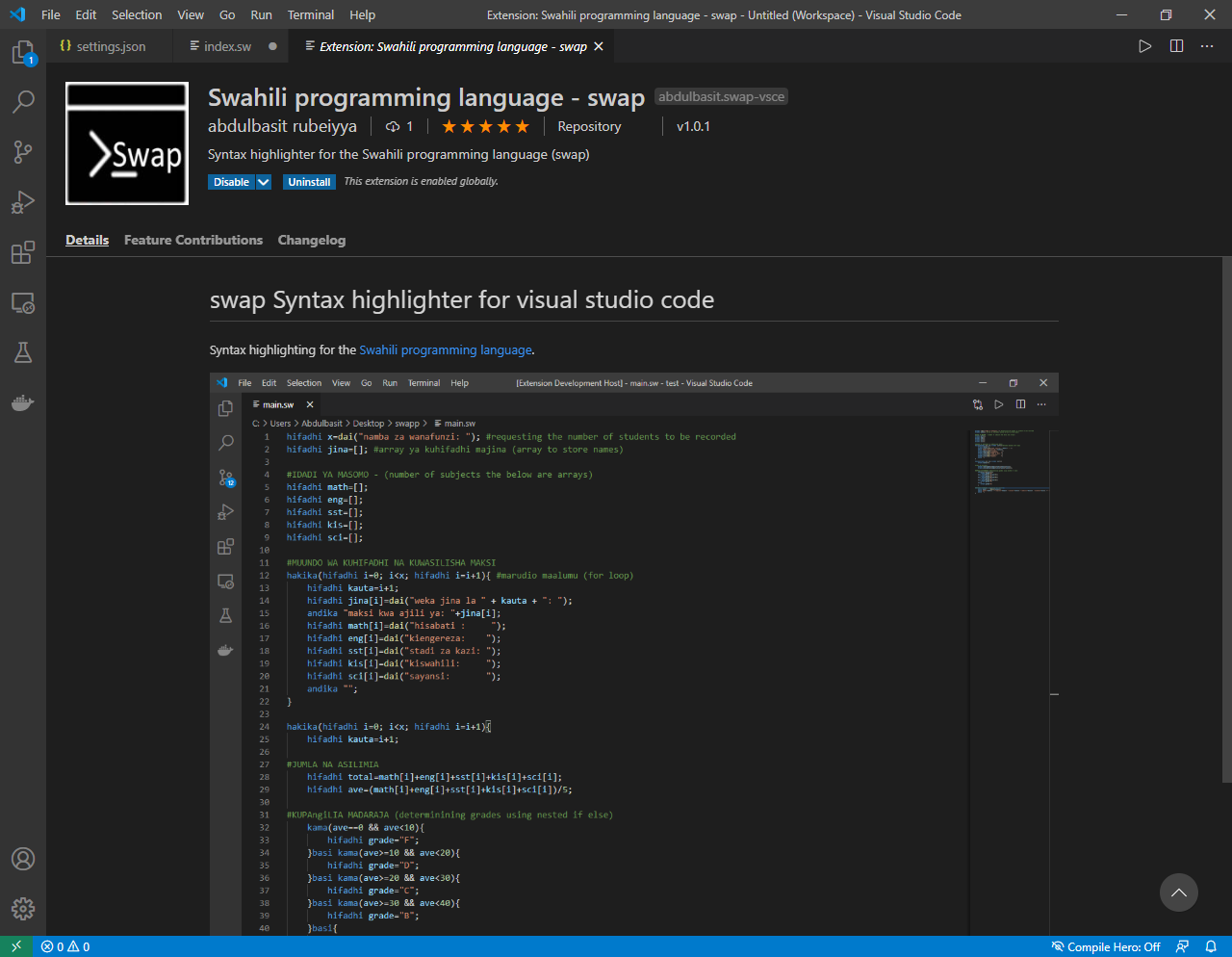
Task: Open Run and Debug view
Action: click(23, 201)
